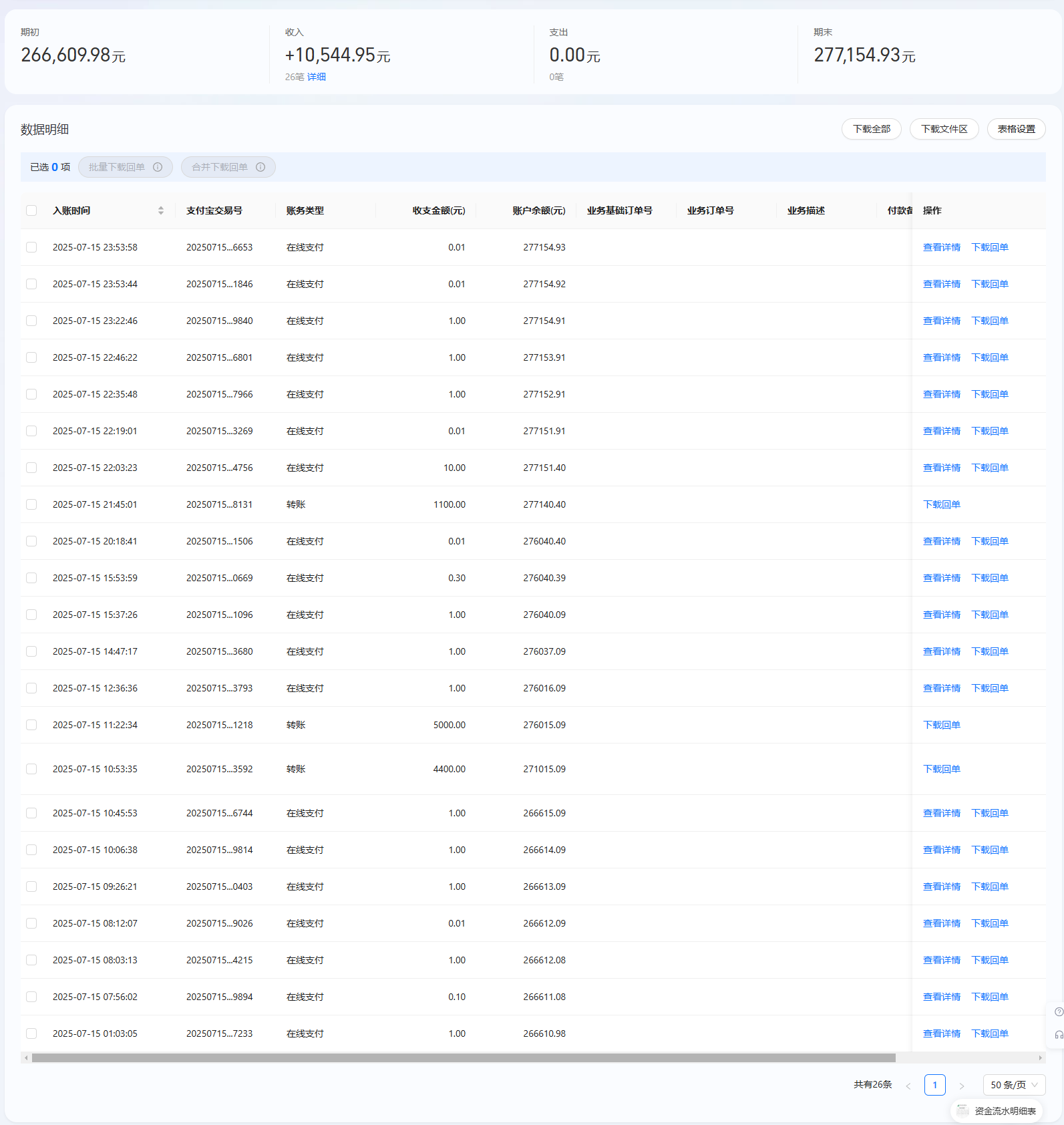Screen dimensions: 1064x1125
Task: Download receipt for row 23:53:44
Action: click(990, 284)
